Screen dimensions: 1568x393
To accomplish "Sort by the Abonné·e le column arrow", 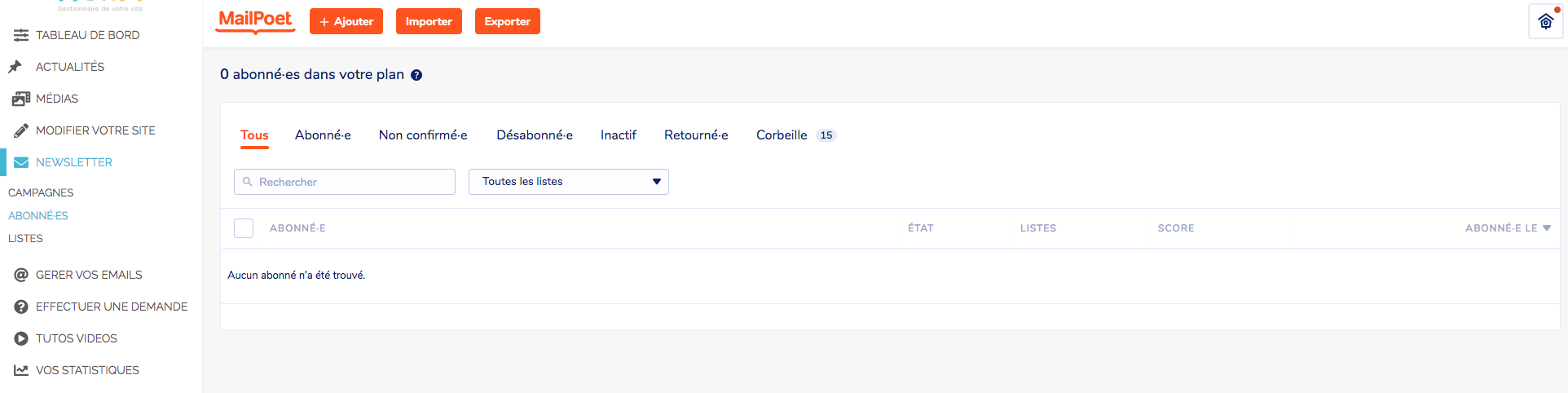I will pyautogui.click(x=1547, y=228).
